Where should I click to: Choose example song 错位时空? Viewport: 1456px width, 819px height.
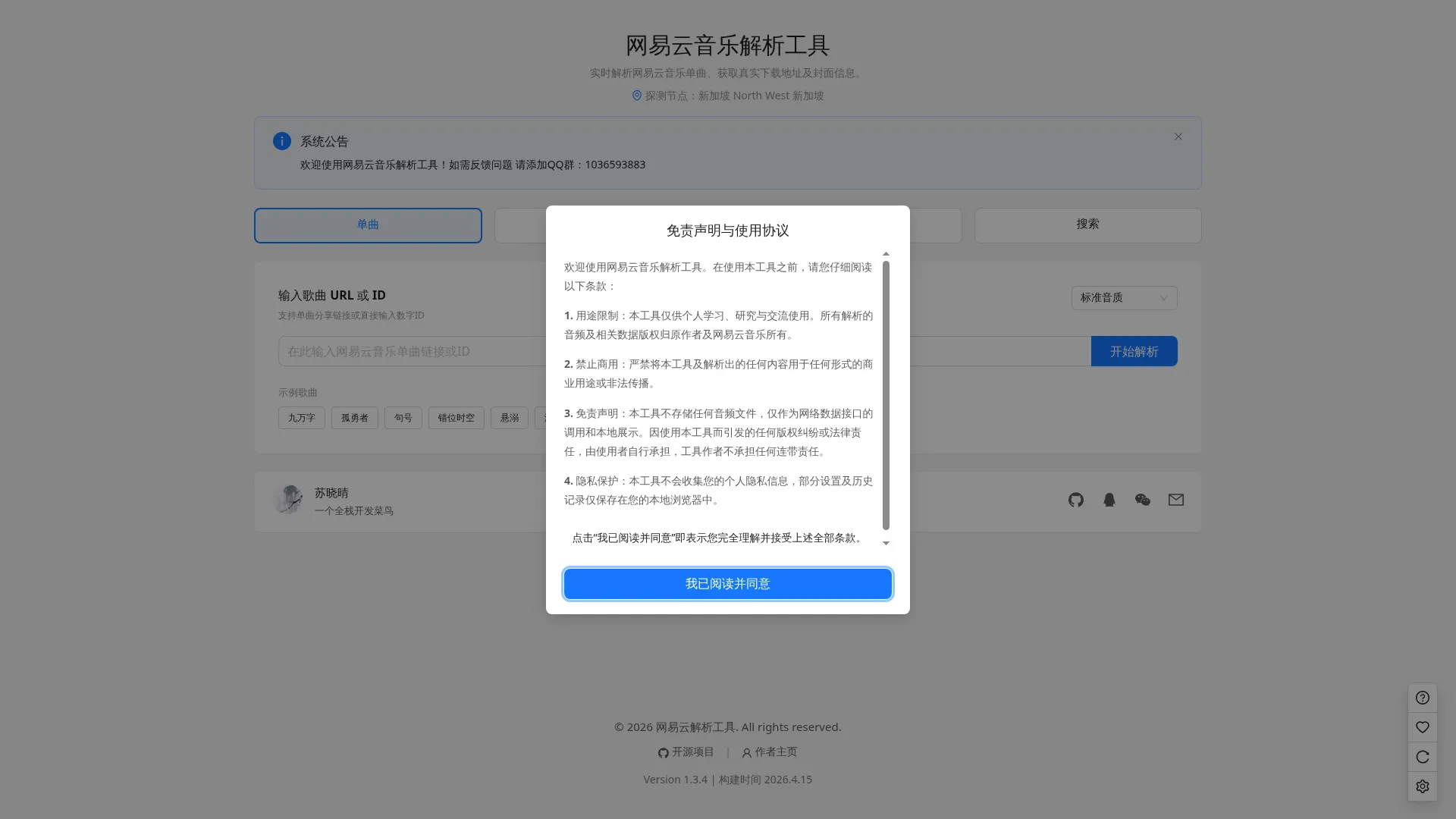tap(456, 418)
